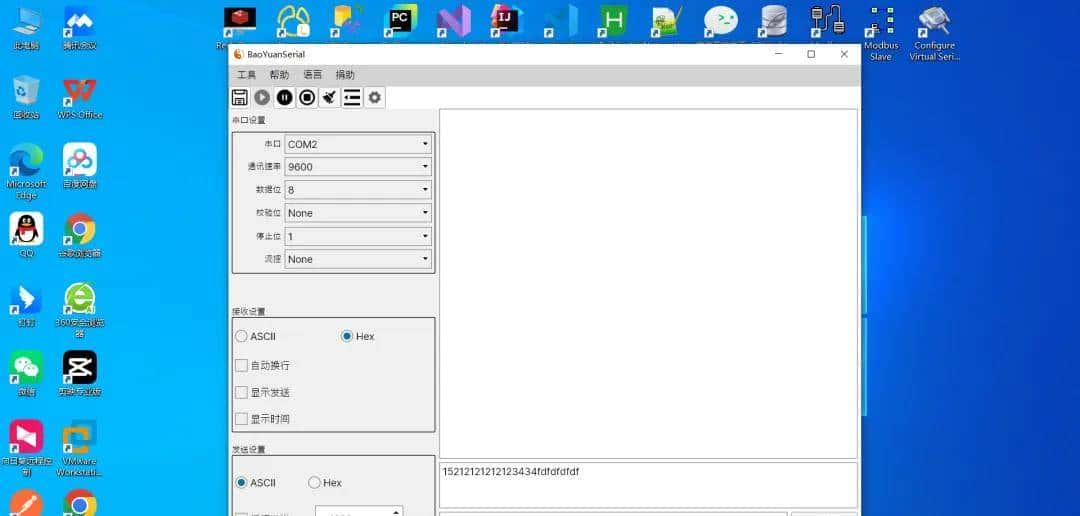Open the 捐助 menu

[x=345, y=75]
